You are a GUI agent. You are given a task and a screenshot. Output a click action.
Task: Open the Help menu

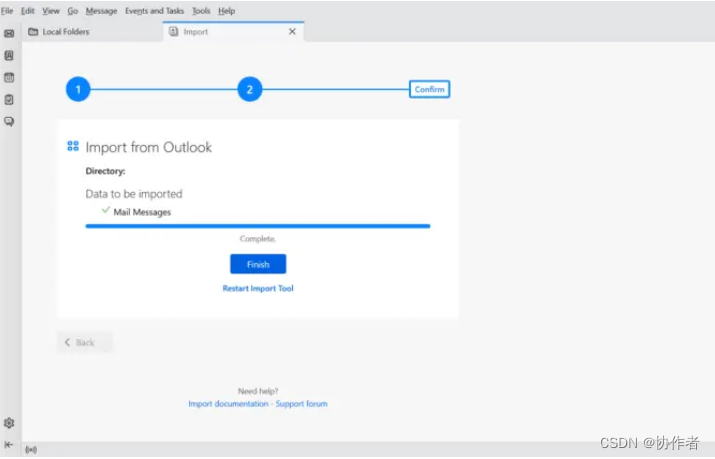click(227, 11)
